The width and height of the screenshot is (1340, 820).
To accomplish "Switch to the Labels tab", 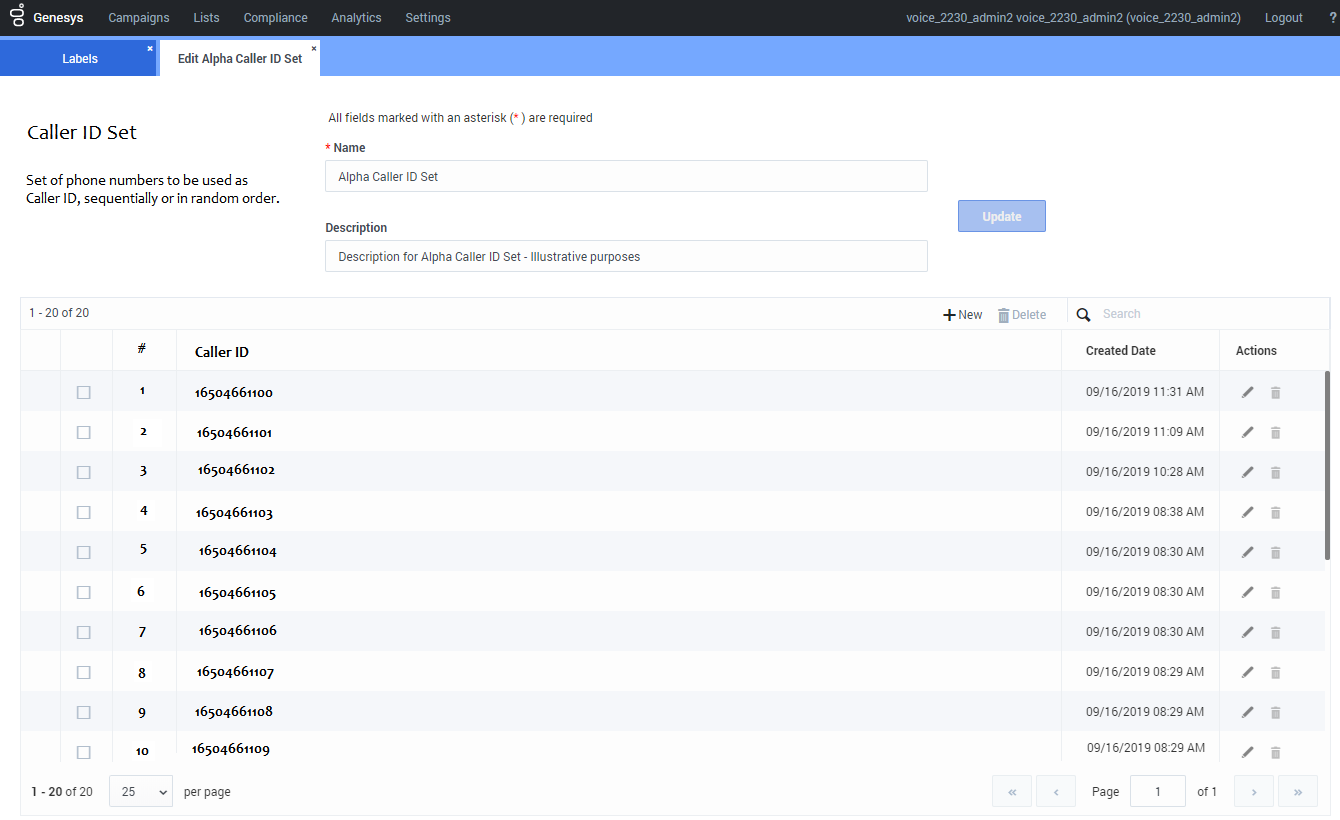I will click(x=79, y=59).
